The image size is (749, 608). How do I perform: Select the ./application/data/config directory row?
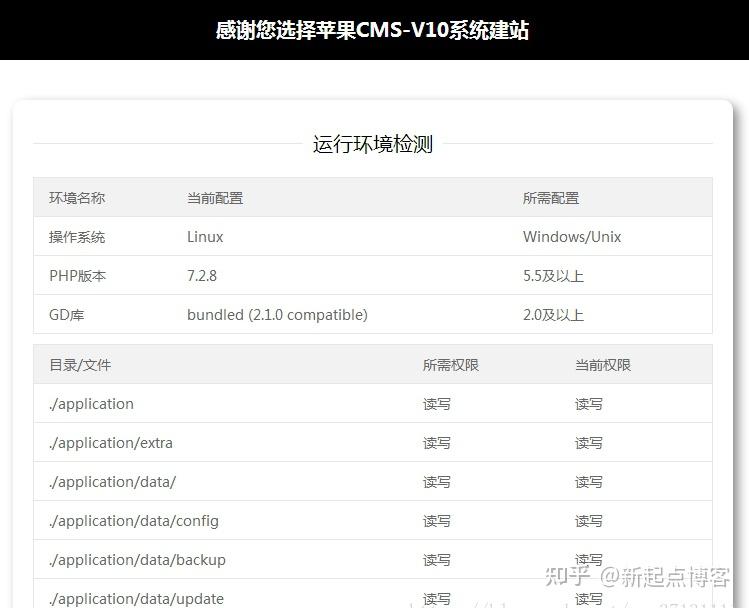click(373, 521)
